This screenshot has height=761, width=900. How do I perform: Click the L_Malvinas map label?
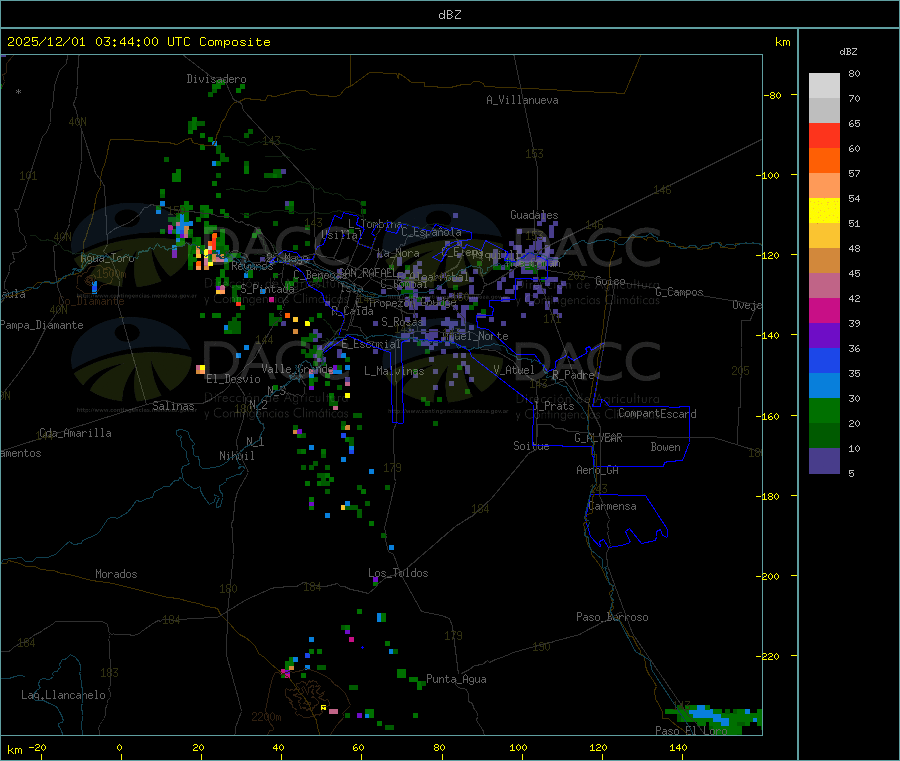394,371
